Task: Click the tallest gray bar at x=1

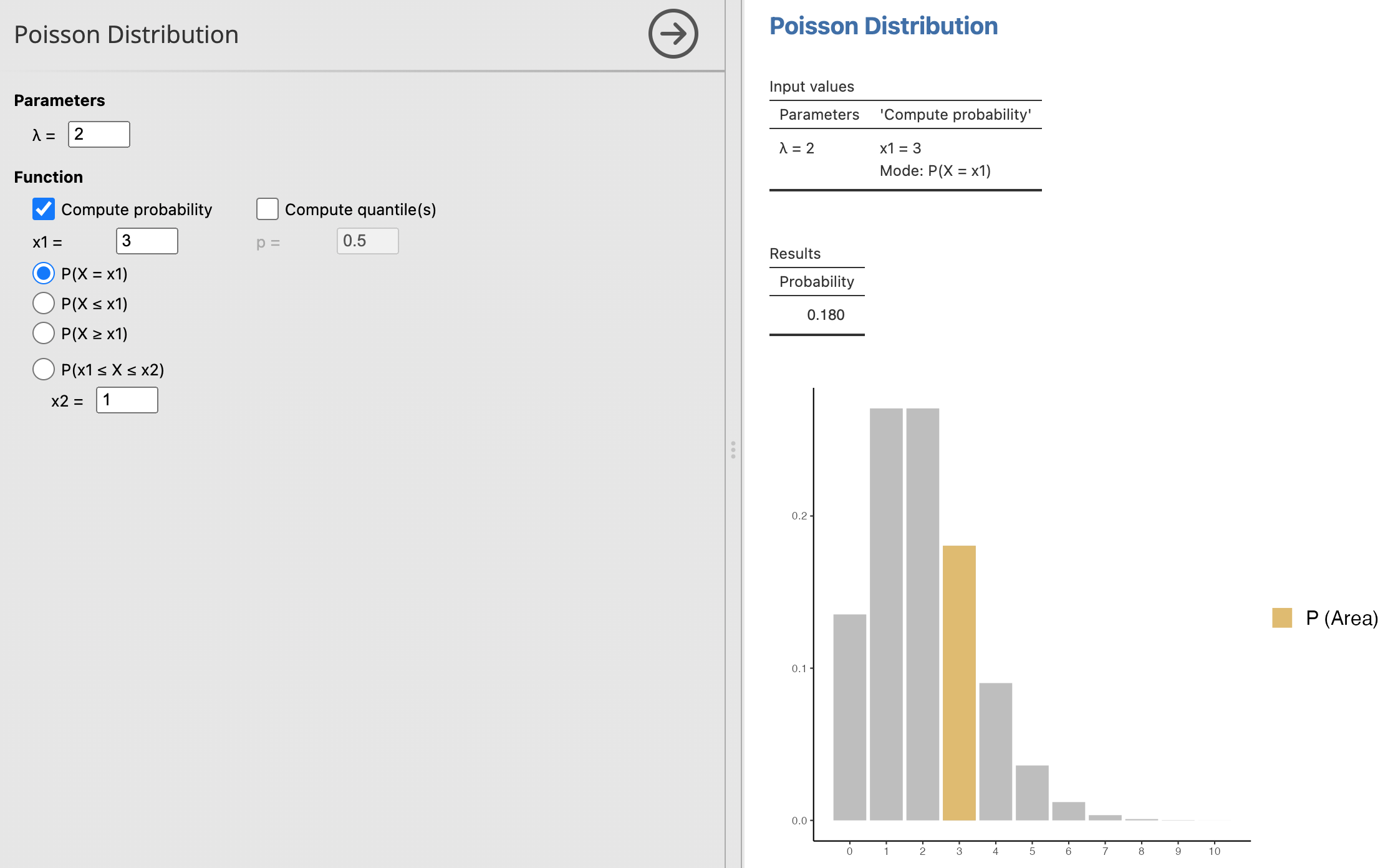Action: tap(886, 614)
